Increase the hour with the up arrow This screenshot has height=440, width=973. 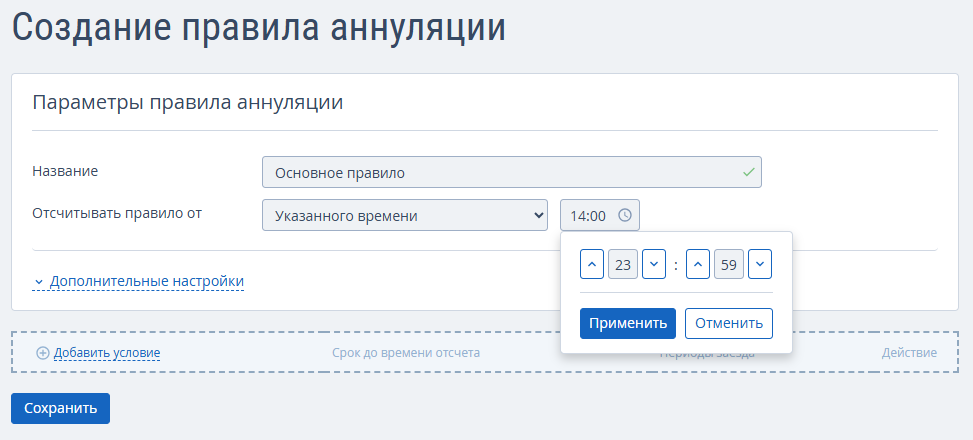[x=592, y=265]
